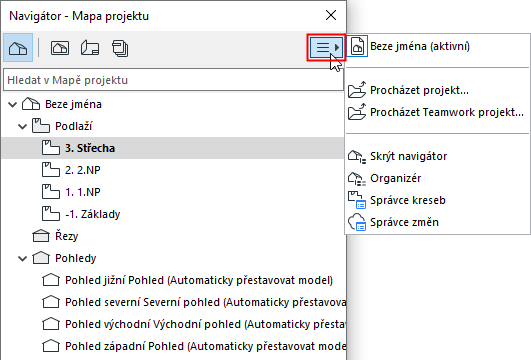This screenshot has width=531, height=360.
Task: Select the '3. Střecha' story
Action: tap(173, 148)
